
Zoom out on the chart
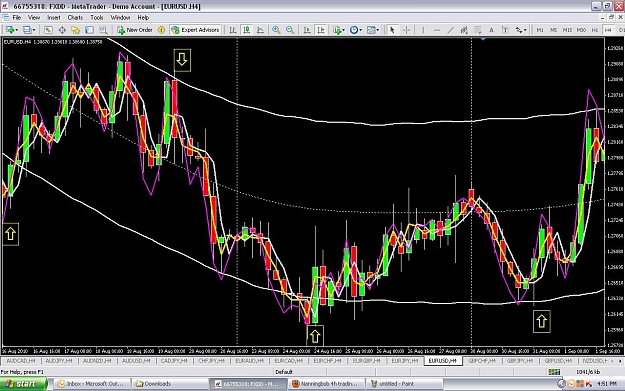[x=290, y=30]
